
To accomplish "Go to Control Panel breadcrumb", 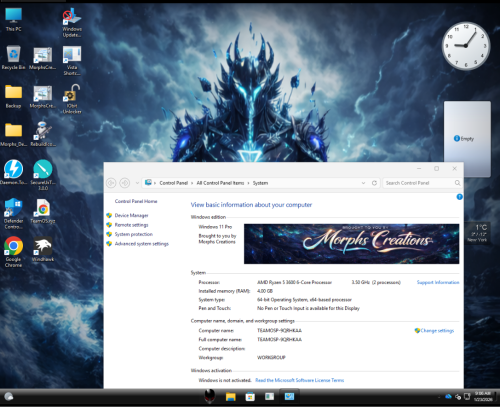I will pyautogui.click(x=174, y=183).
